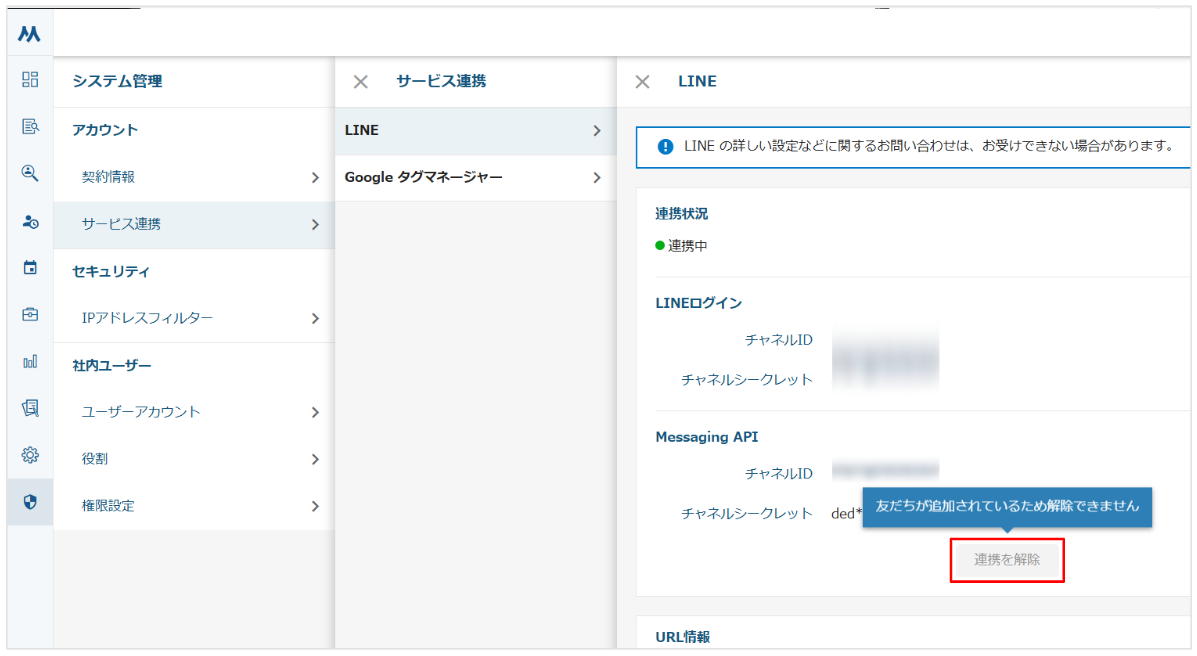Open the dashboard grid icon in sidebar
Screen dimensions: 1197x656
coord(30,79)
